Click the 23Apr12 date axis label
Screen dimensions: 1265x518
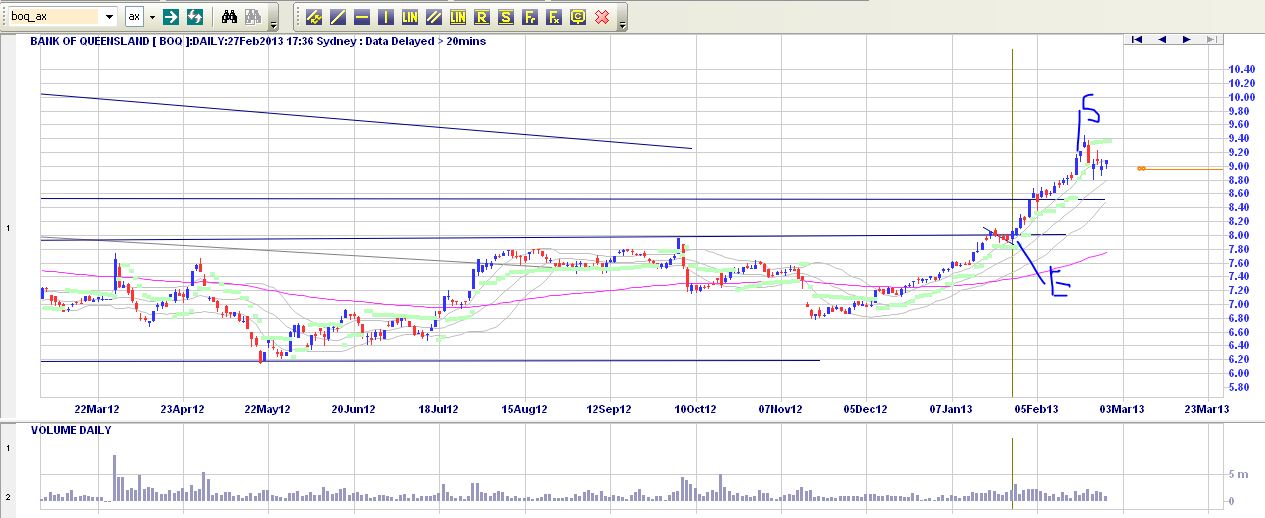pyautogui.click(x=183, y=409)
